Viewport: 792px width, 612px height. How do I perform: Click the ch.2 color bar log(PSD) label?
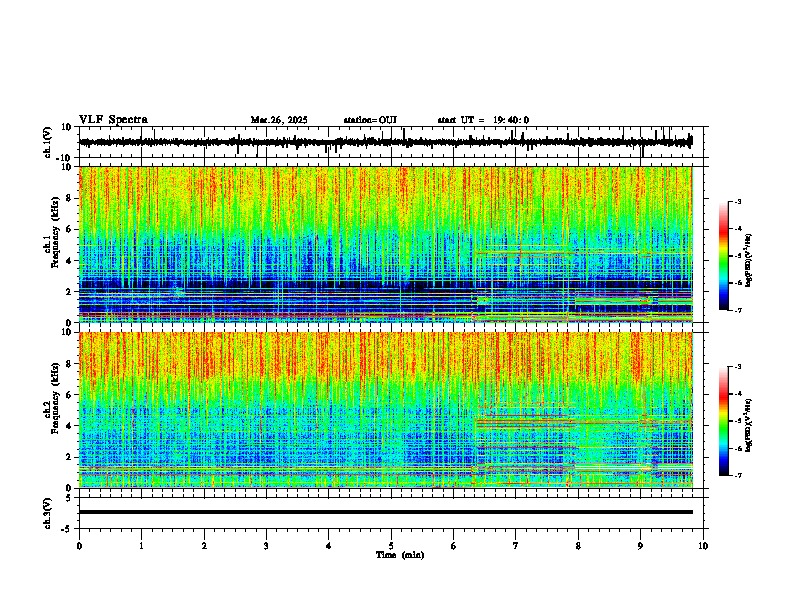[749, 425]
